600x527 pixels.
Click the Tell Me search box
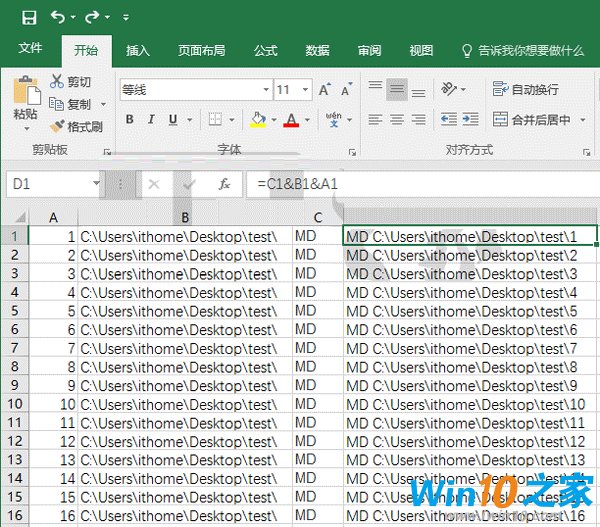(528, 50)
